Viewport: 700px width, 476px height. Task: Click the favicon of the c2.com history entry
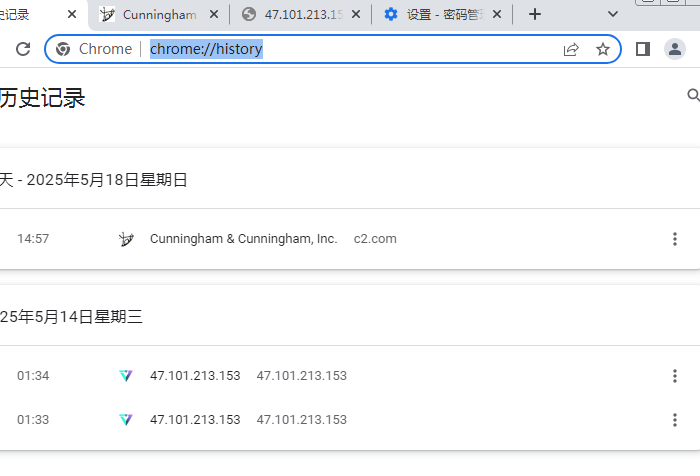tap(126, 239)
